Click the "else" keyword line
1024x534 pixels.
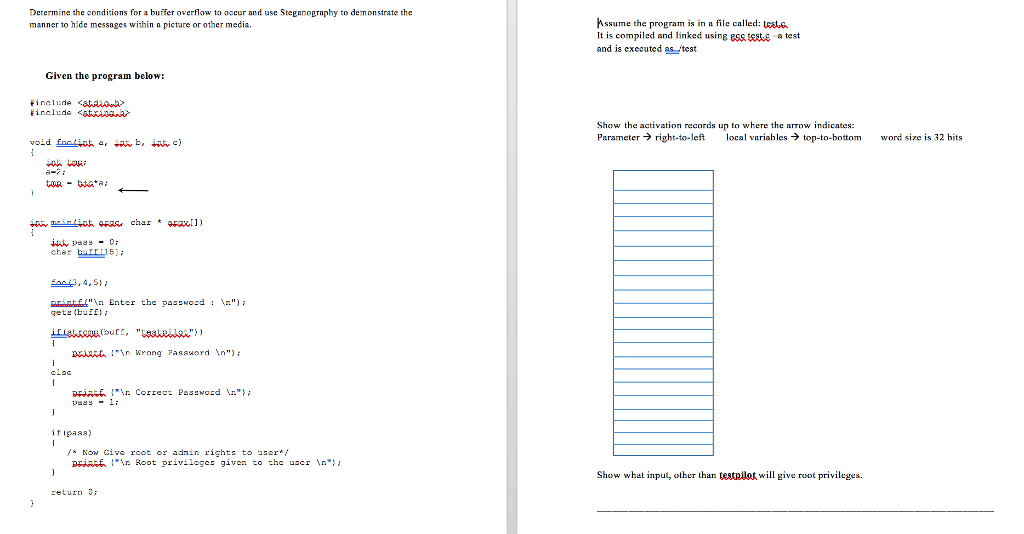(x=61, y=372)
